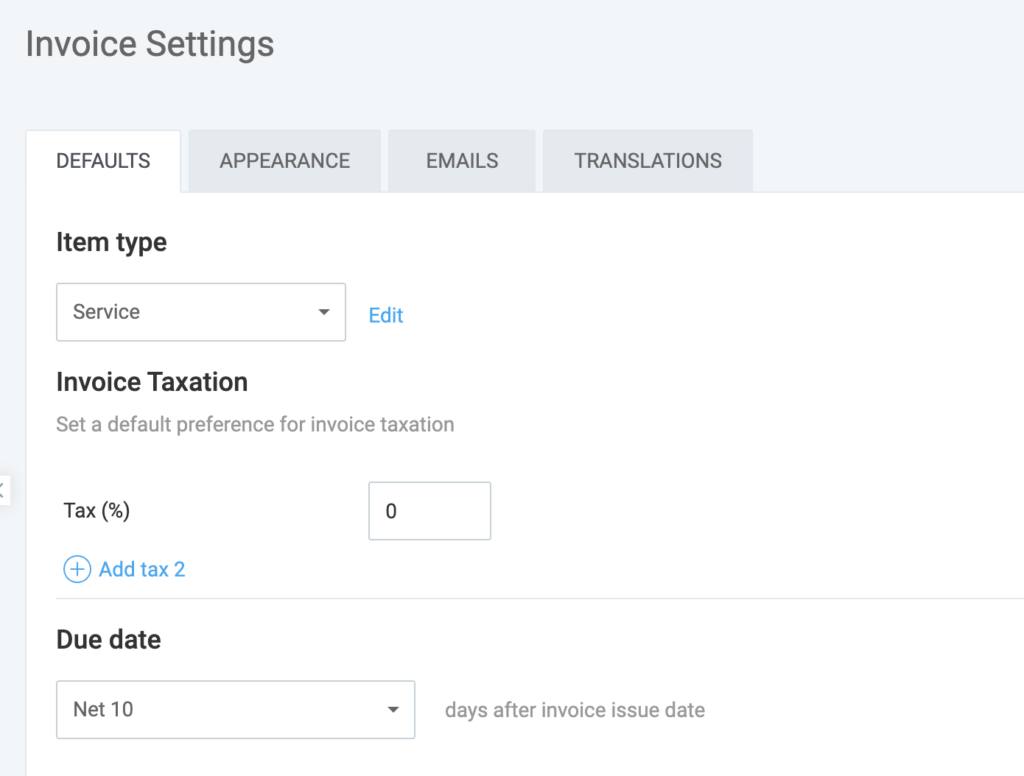1024x776 pixels.
Task: Click the Tax (%) label
Action: coord(96,511)
